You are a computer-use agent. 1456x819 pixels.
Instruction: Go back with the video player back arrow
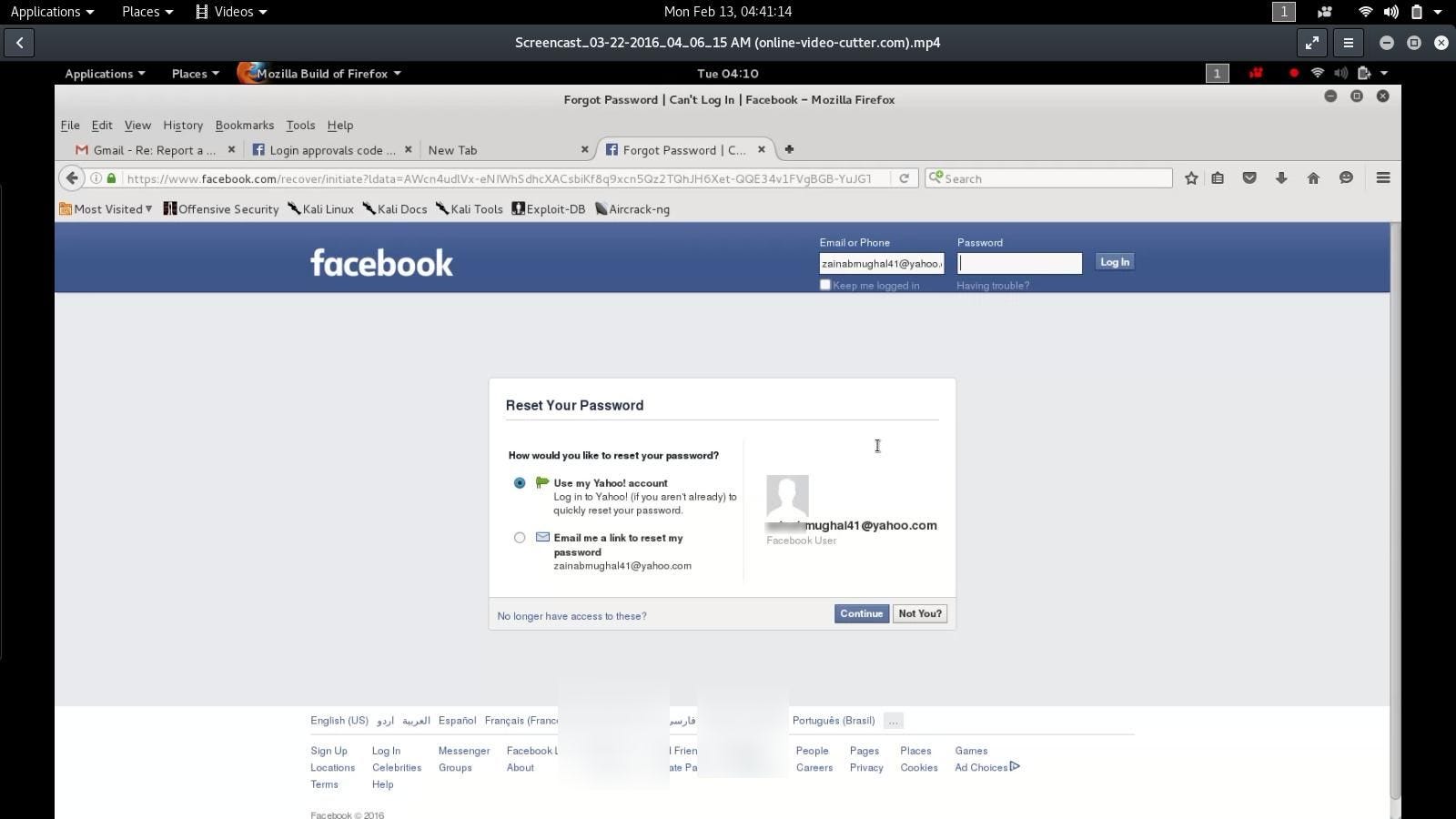19,43
